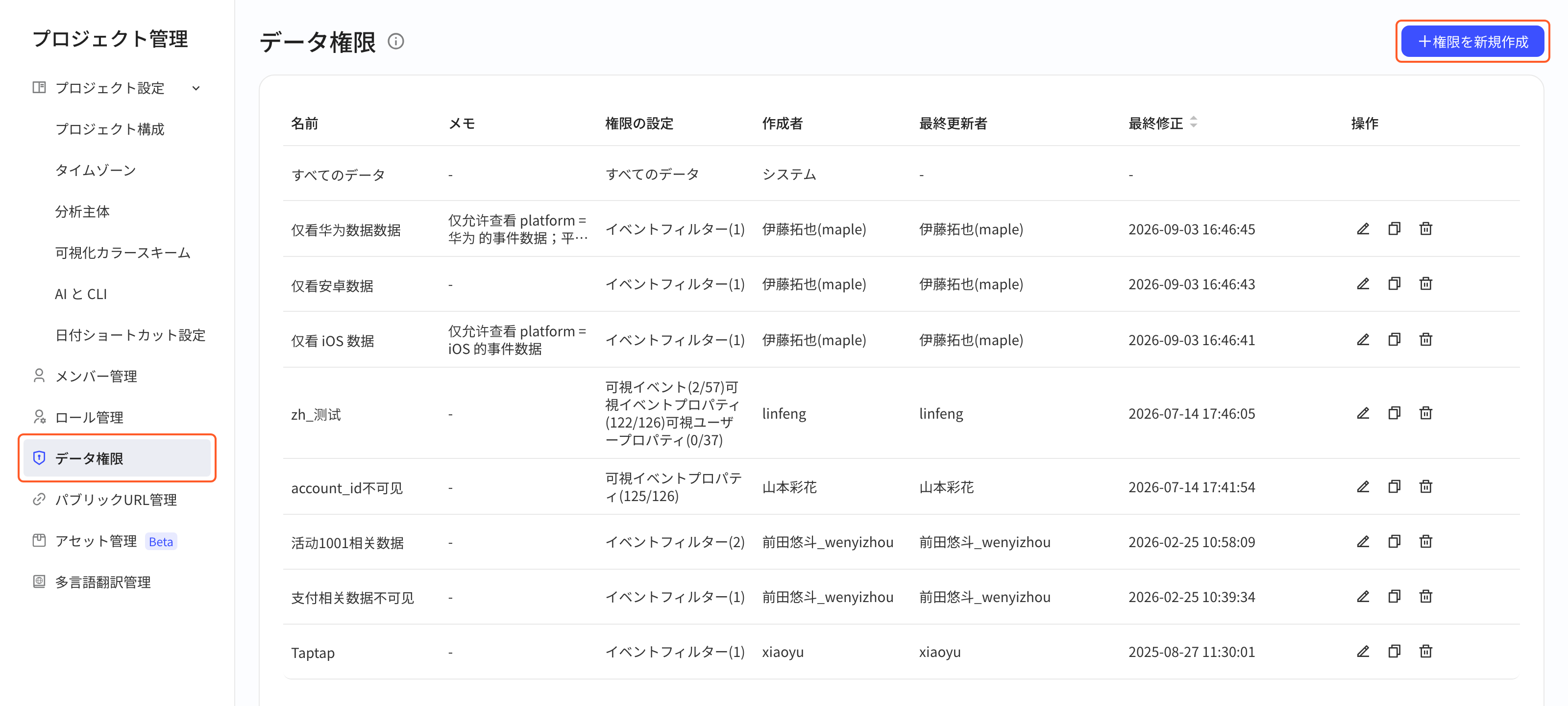1568x706 pixels.
Task: Edit the zh_测试 permission
Action: pos(1363,414)
